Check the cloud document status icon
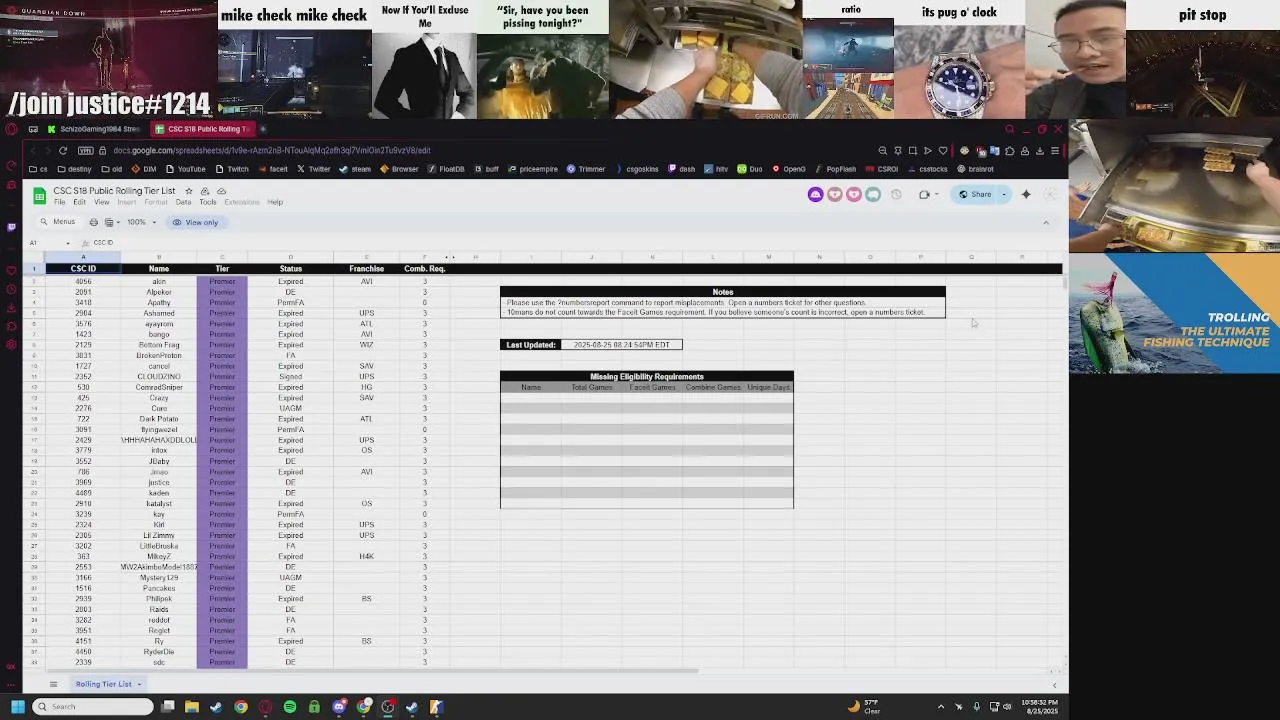The height and width of the screenshot is (720, 1280). click(222, 191)
